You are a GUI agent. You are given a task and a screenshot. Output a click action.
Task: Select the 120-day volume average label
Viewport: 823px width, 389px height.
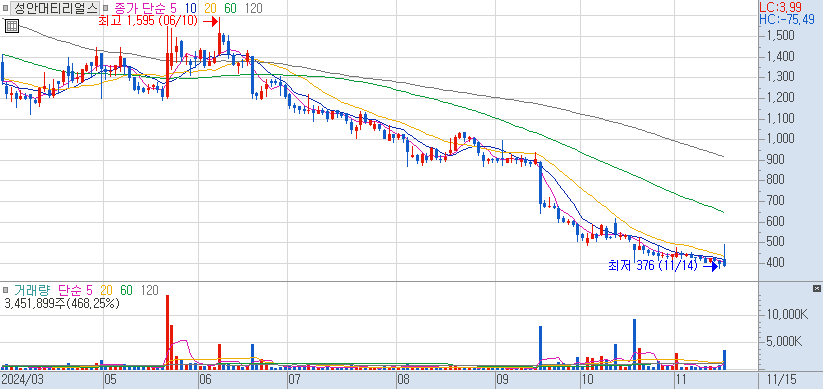(x=149, y=290)
